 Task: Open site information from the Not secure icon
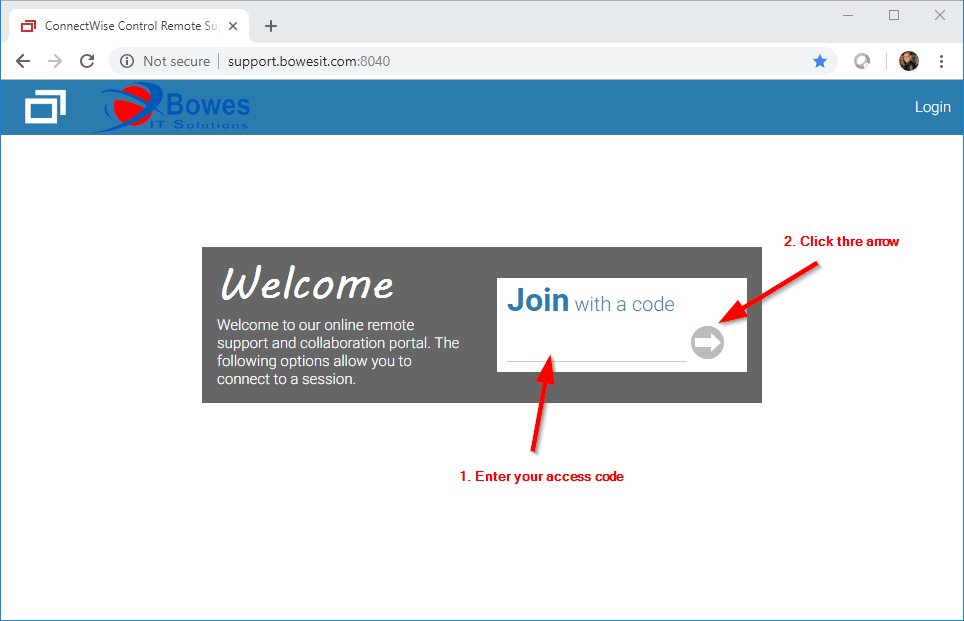[x=127, y=61]
